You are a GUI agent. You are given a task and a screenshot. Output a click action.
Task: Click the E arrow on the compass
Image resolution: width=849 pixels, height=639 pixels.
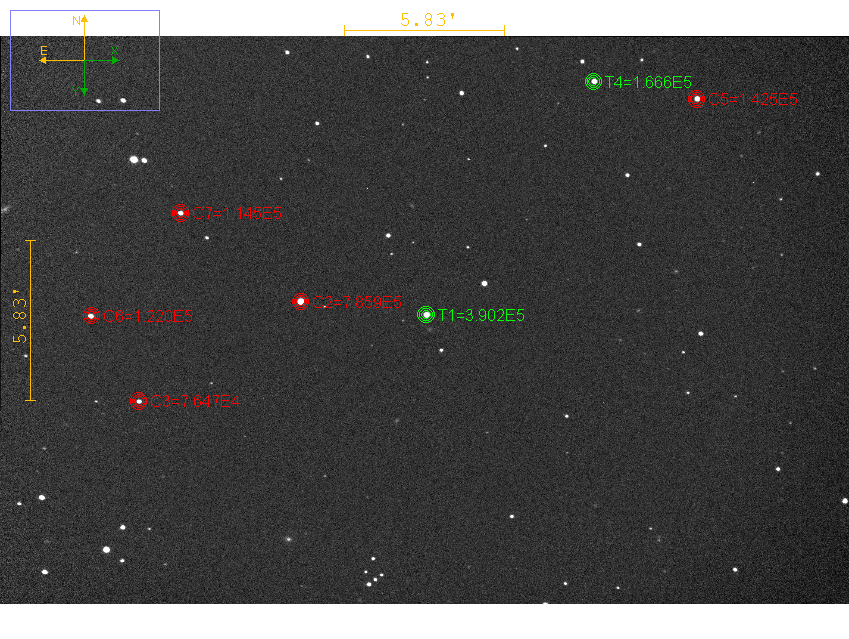(44, 59)
